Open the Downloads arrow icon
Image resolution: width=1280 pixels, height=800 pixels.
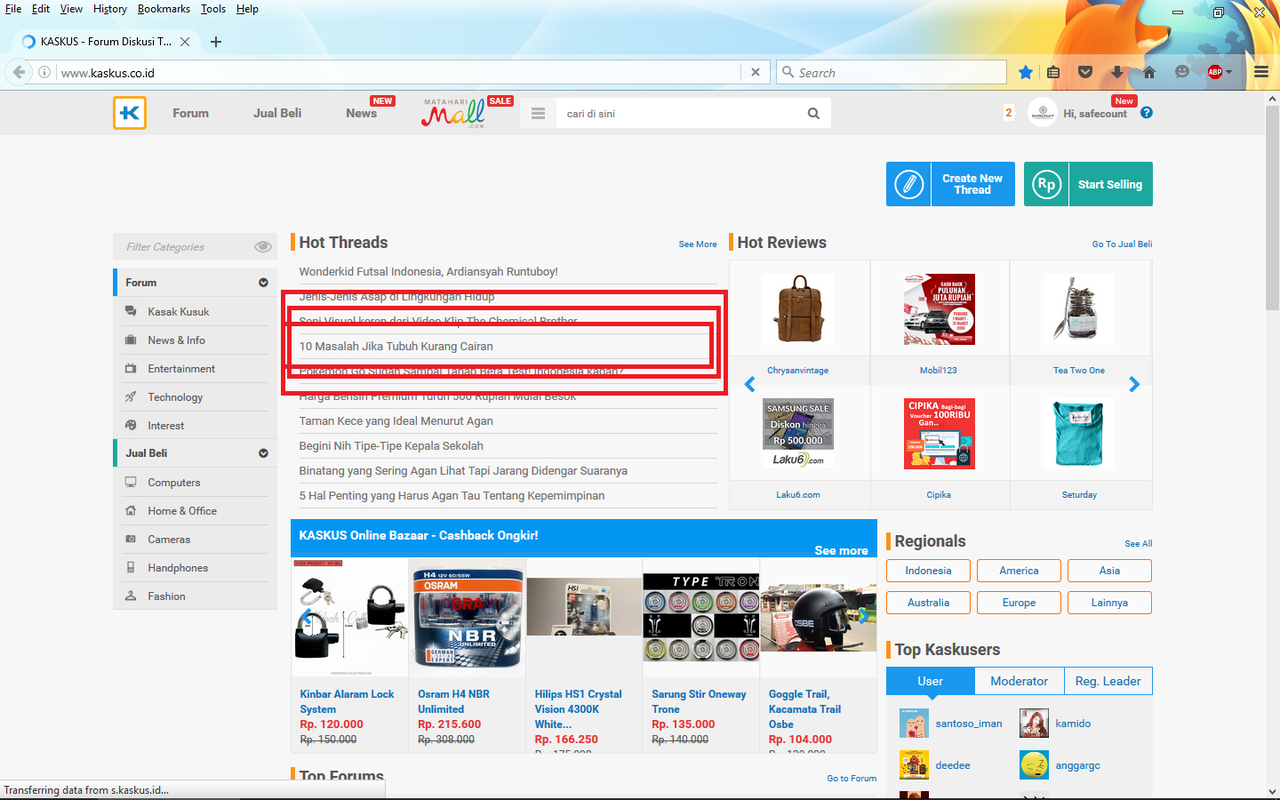[x=1117, y=72]
